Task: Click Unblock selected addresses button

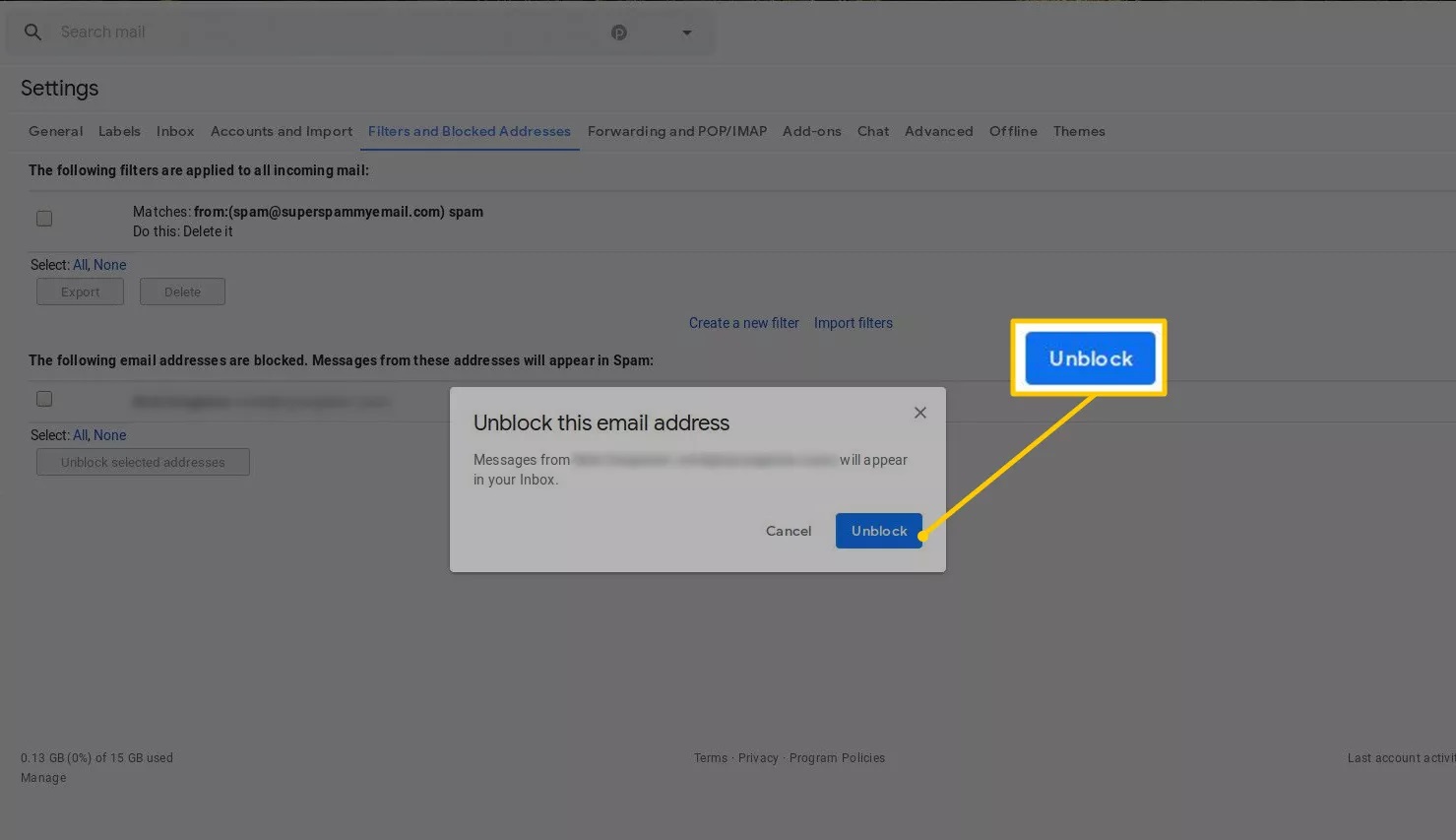Action: 143,462
